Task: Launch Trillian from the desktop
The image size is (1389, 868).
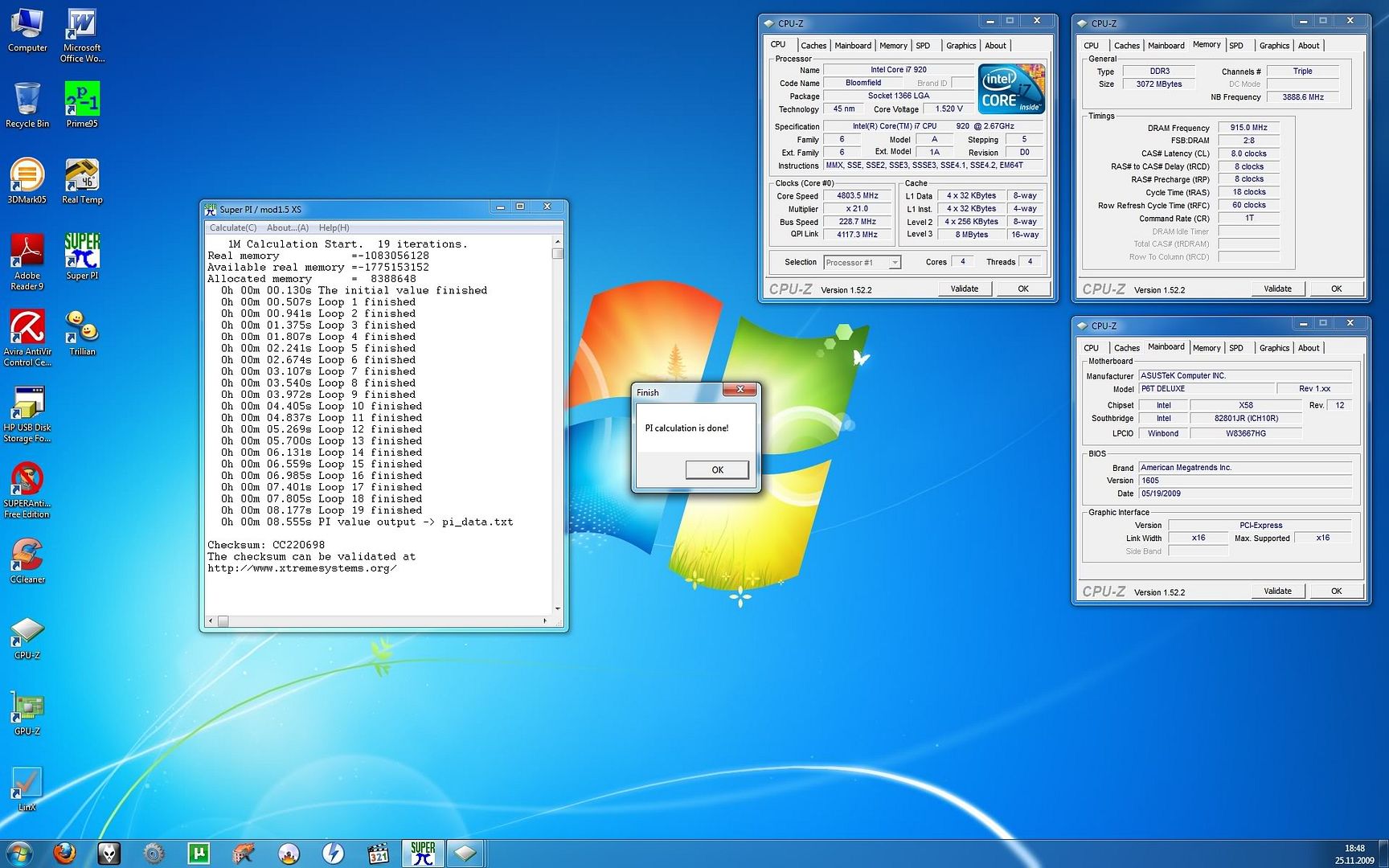Action: pos(82,333)
